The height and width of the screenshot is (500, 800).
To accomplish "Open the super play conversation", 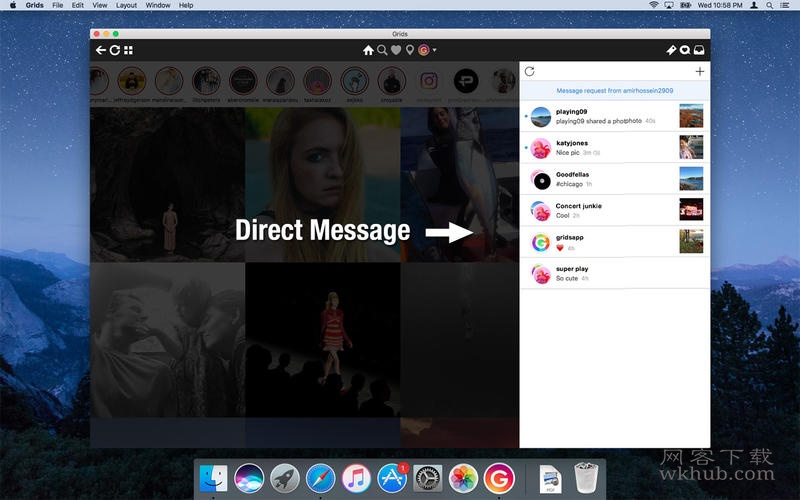I will (x=614, y=273).
